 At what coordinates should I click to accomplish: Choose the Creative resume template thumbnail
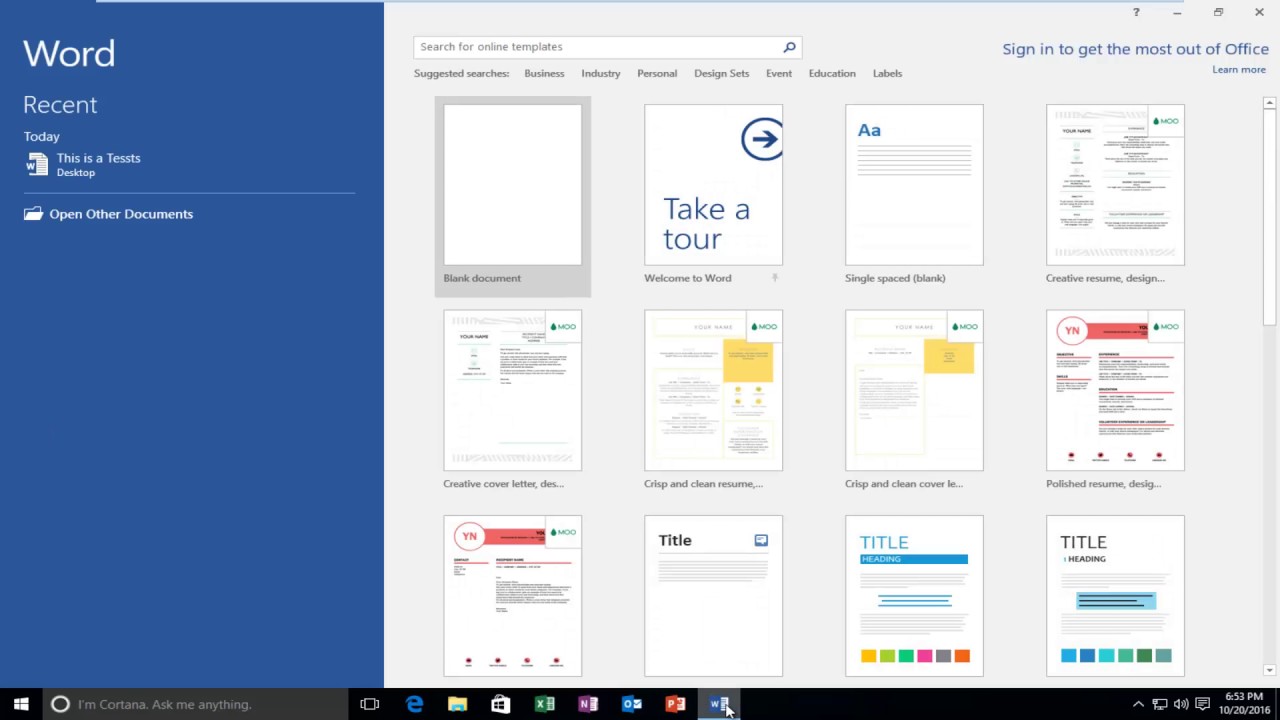point(1115,185)
